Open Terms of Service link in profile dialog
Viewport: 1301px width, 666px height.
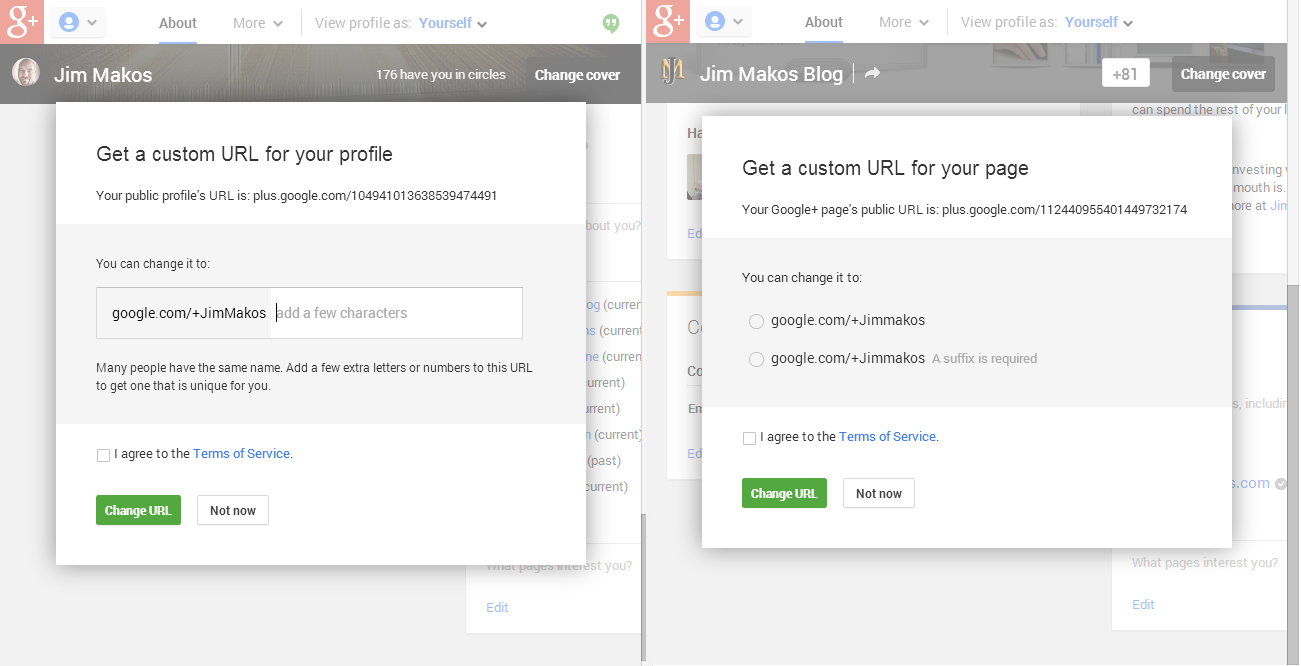[x=241, y=454]
